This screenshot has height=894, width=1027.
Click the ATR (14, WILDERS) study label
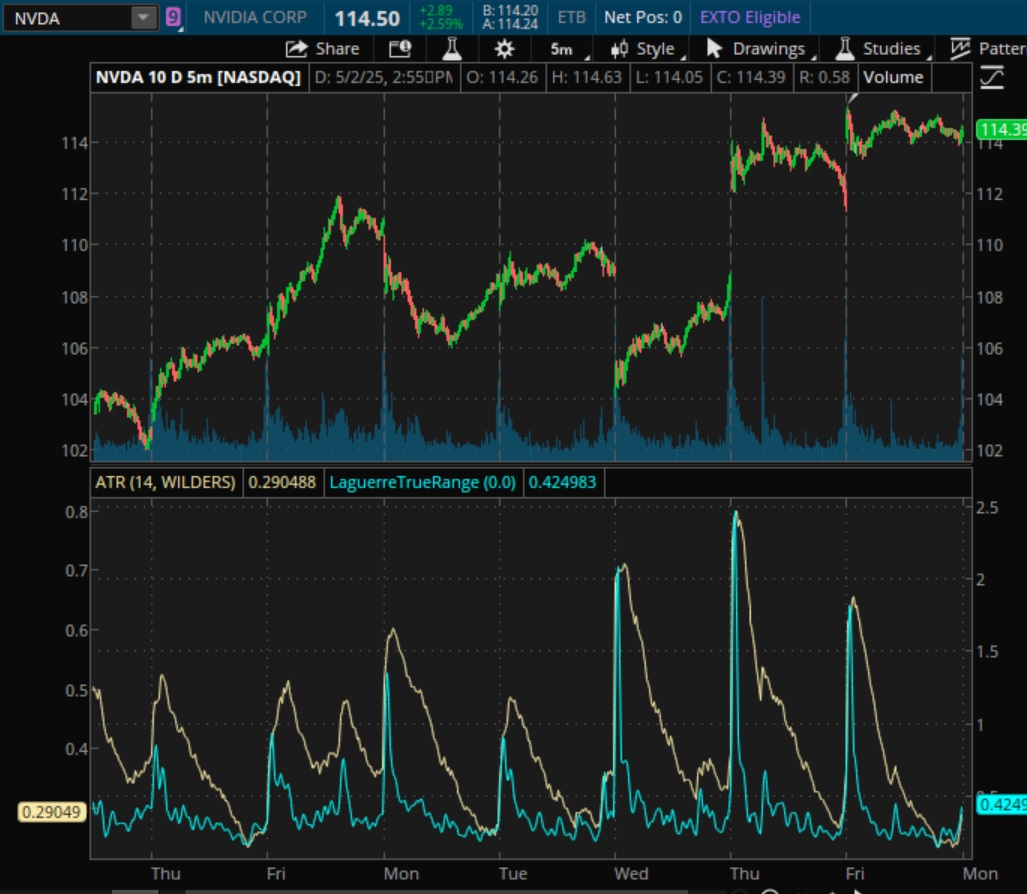click(x=165, y=483)
